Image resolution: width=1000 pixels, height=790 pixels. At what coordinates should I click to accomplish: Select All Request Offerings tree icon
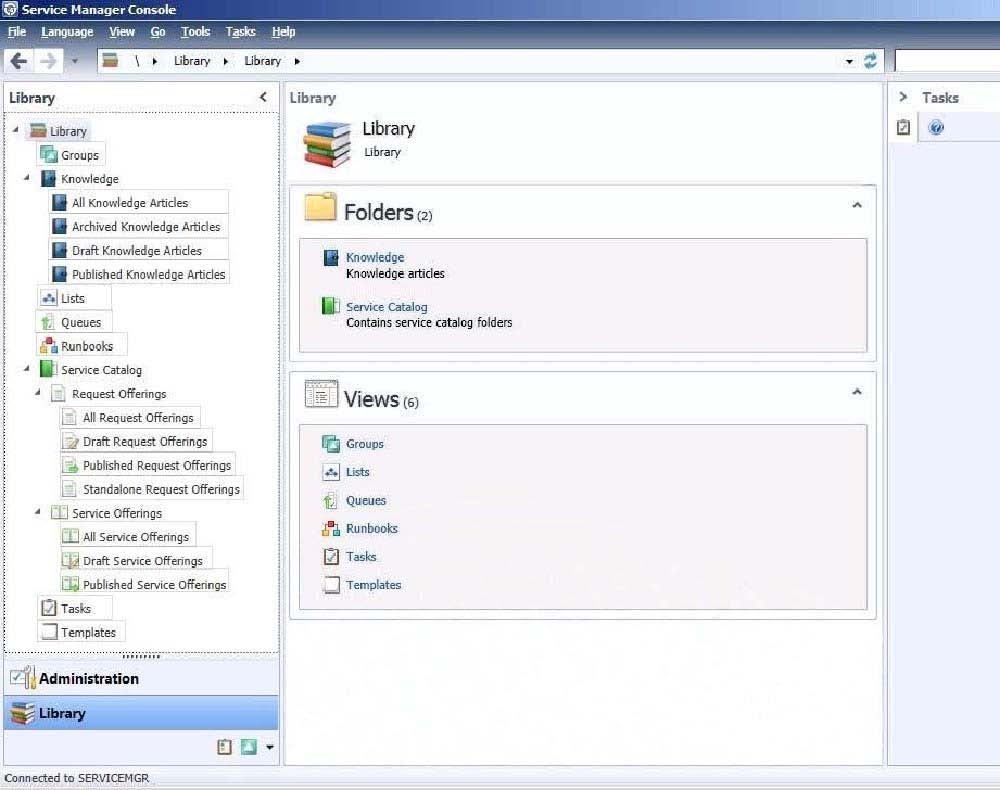tap(70, 417)
